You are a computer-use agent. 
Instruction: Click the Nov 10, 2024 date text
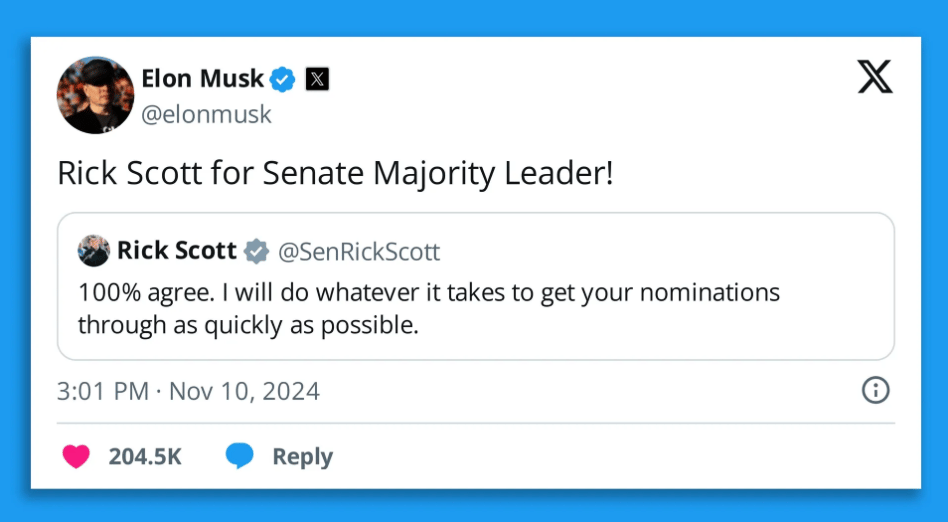click(244, 390)
